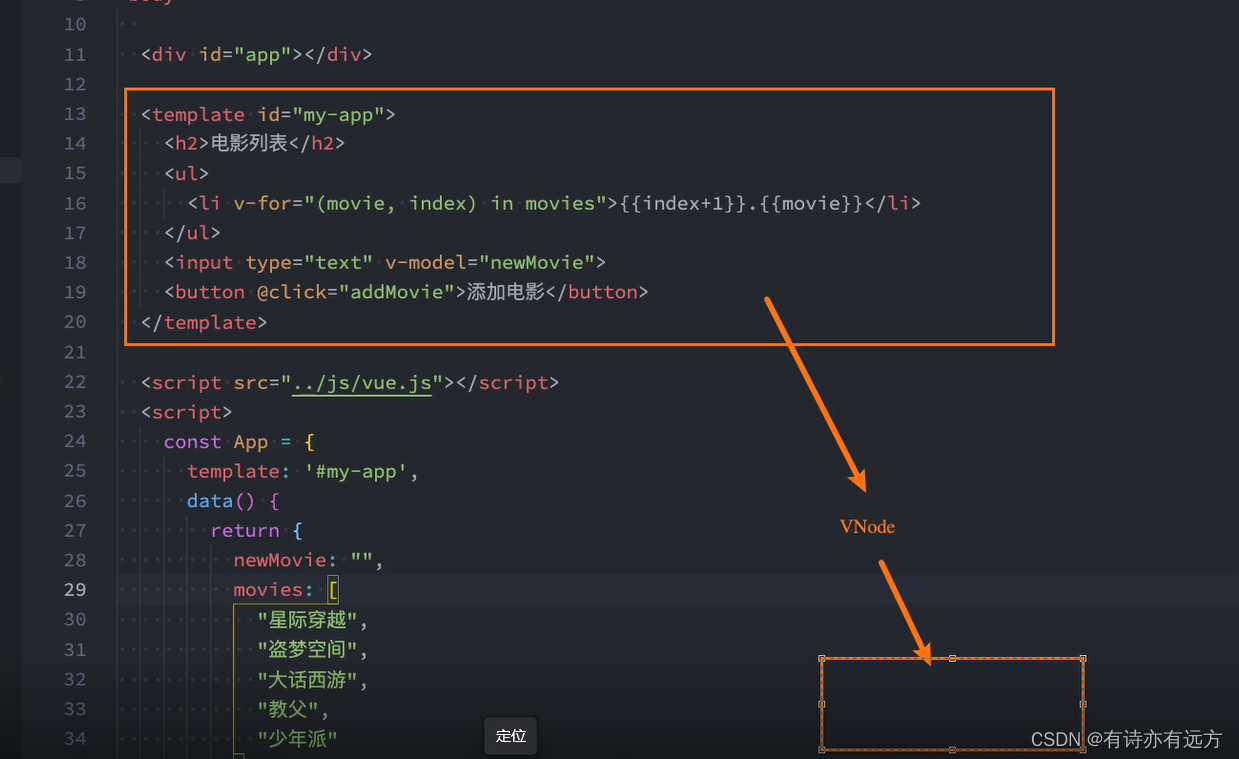Click the data() { method line

[x=233, y=501]
